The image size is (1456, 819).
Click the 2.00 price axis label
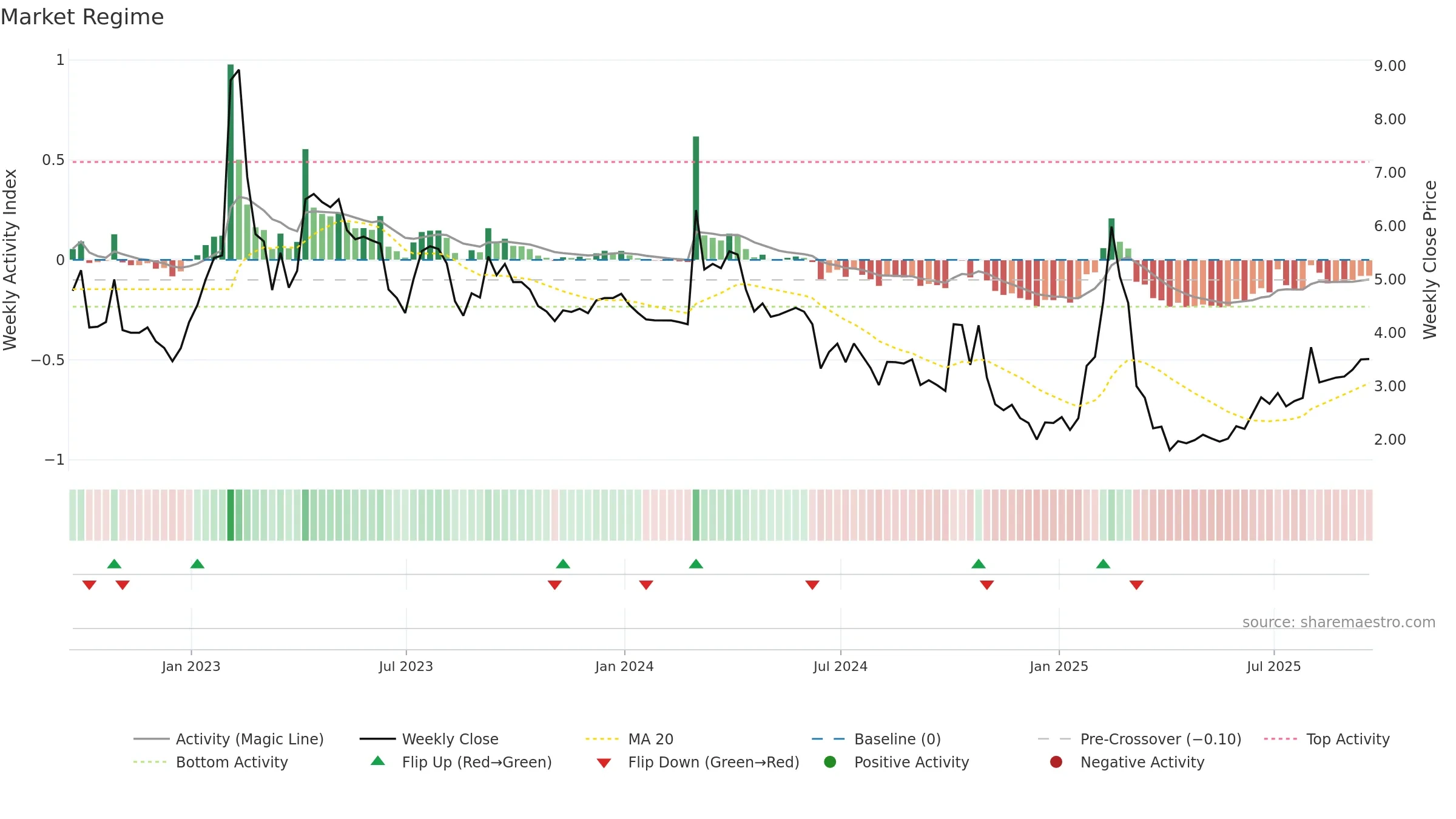[x=1390, y=439]
